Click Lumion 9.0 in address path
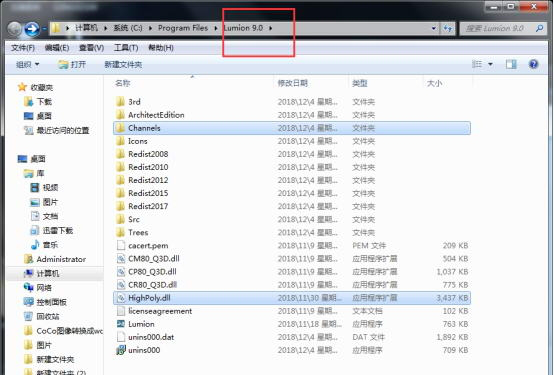 tap(243, 28)
